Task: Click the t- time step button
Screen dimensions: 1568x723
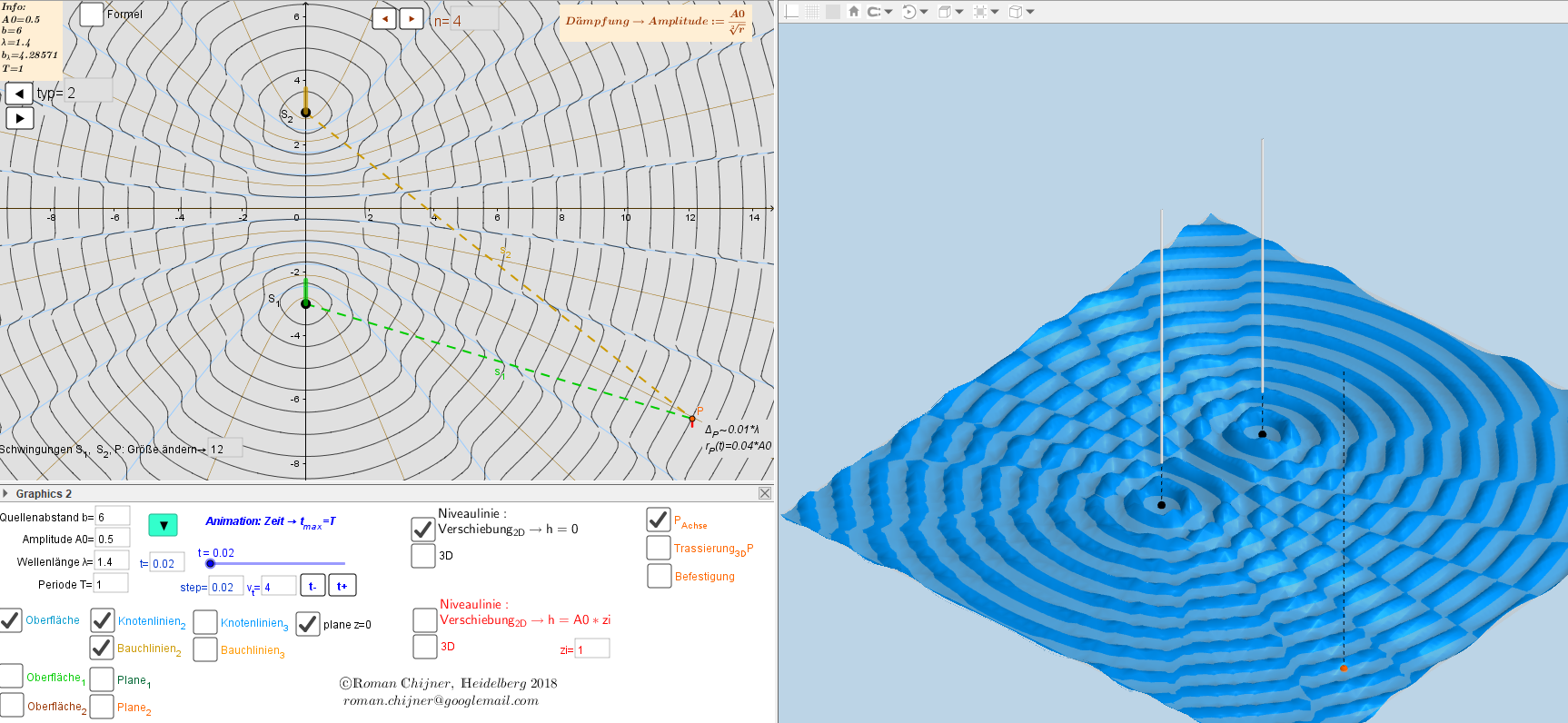Action: point(312,586)
